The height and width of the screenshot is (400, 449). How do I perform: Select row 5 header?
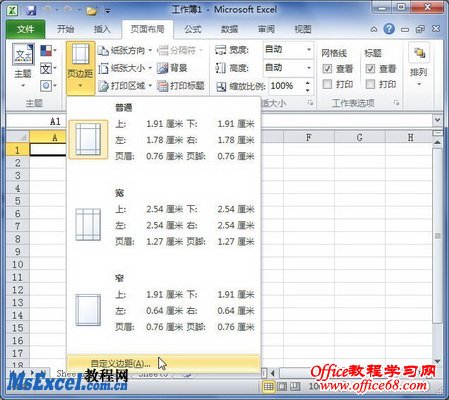18,201
